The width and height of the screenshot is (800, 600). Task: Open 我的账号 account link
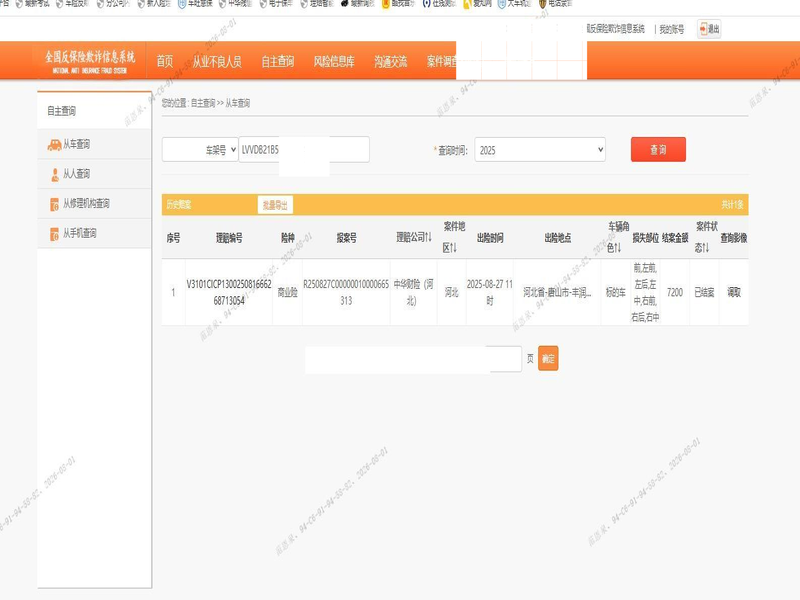(671, 30)
